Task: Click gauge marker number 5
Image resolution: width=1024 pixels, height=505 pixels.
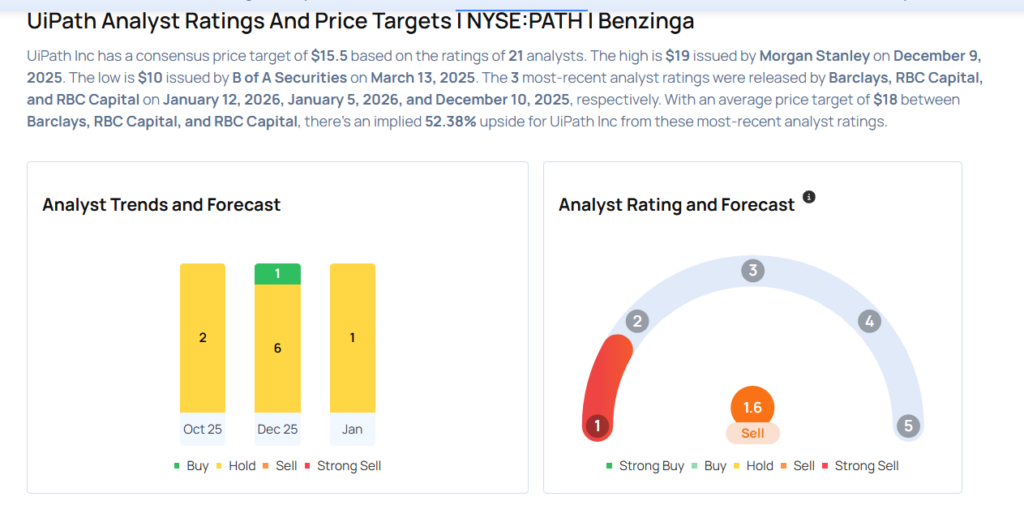Action: tap(908, 426)
